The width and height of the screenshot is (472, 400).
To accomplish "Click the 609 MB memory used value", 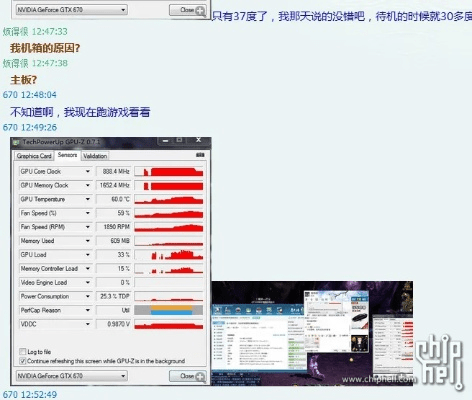I will [x=113, y=241].
